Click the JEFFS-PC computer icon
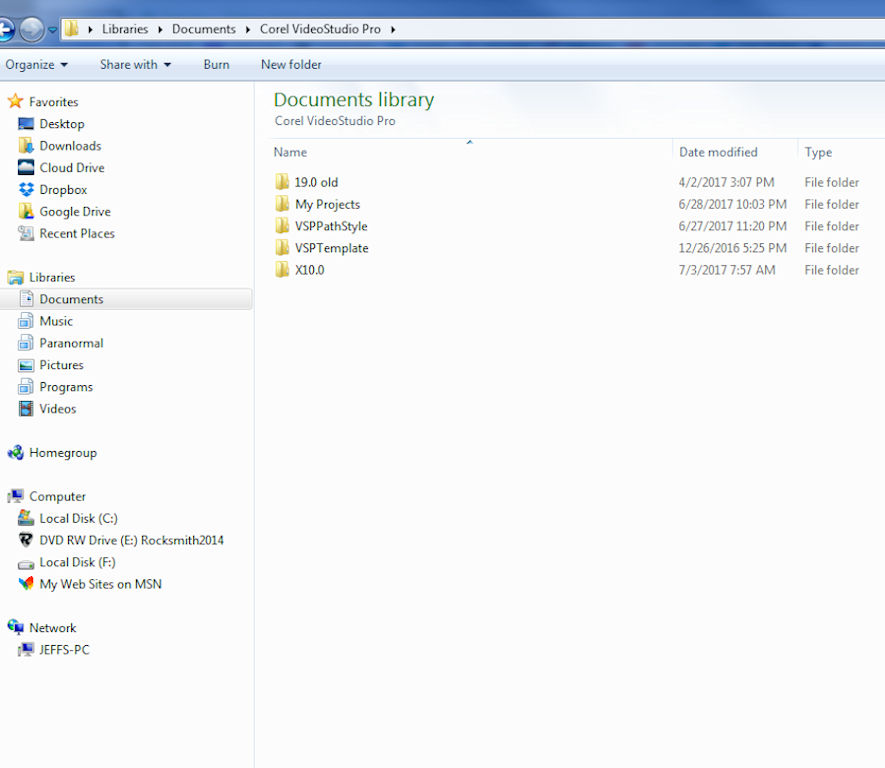The image size is (885, 768). tap(26, 649)
